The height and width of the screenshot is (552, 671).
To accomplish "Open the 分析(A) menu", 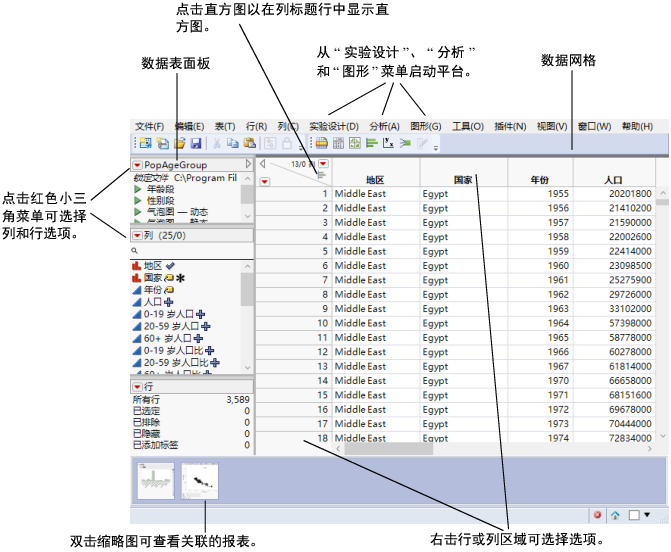I will click(384, 127).
